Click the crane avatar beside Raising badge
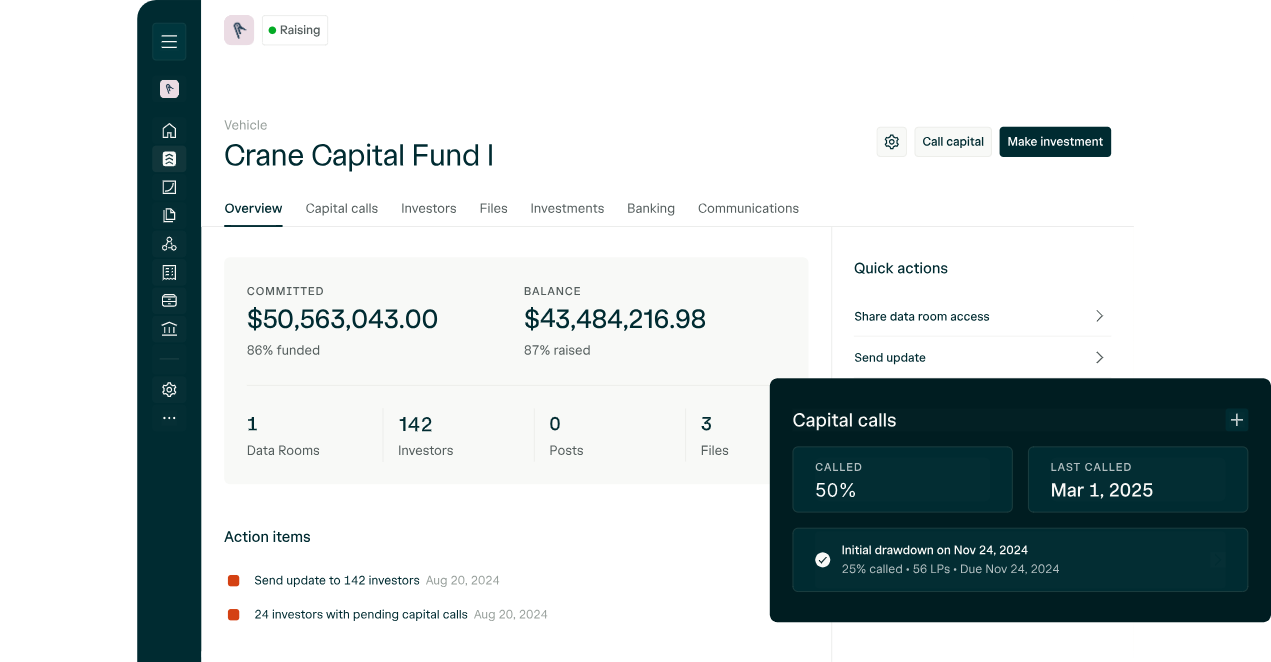1271x662 pixels. [x=239, y=30]
